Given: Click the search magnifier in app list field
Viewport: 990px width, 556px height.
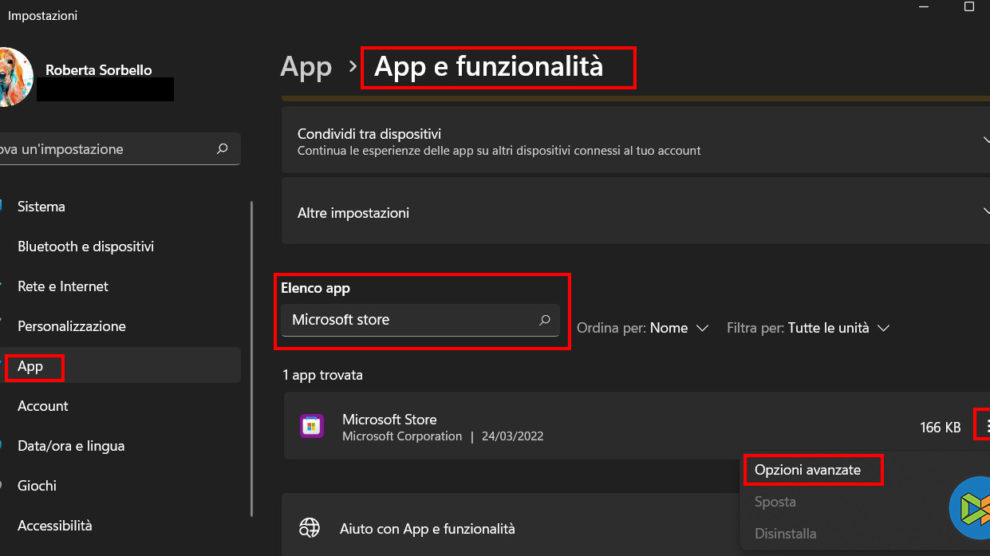Looking at the screenshot, I should [545, 320].
